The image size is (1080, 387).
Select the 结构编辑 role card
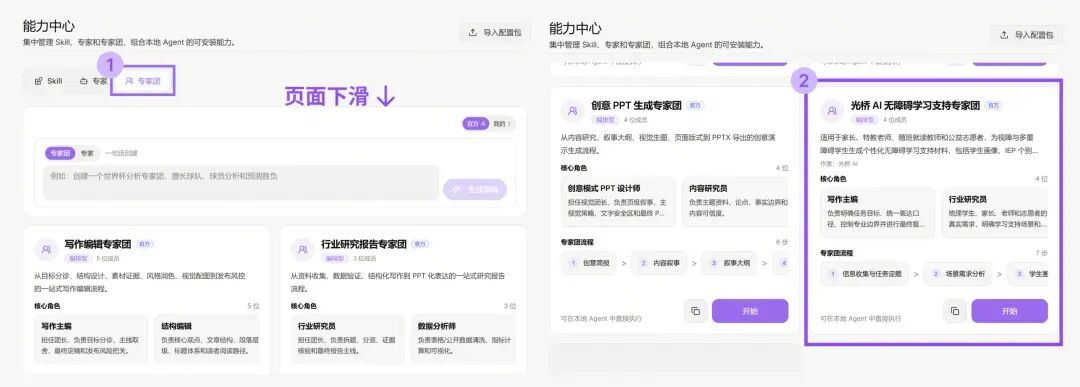pyautogui.click(x=207, y=339)
